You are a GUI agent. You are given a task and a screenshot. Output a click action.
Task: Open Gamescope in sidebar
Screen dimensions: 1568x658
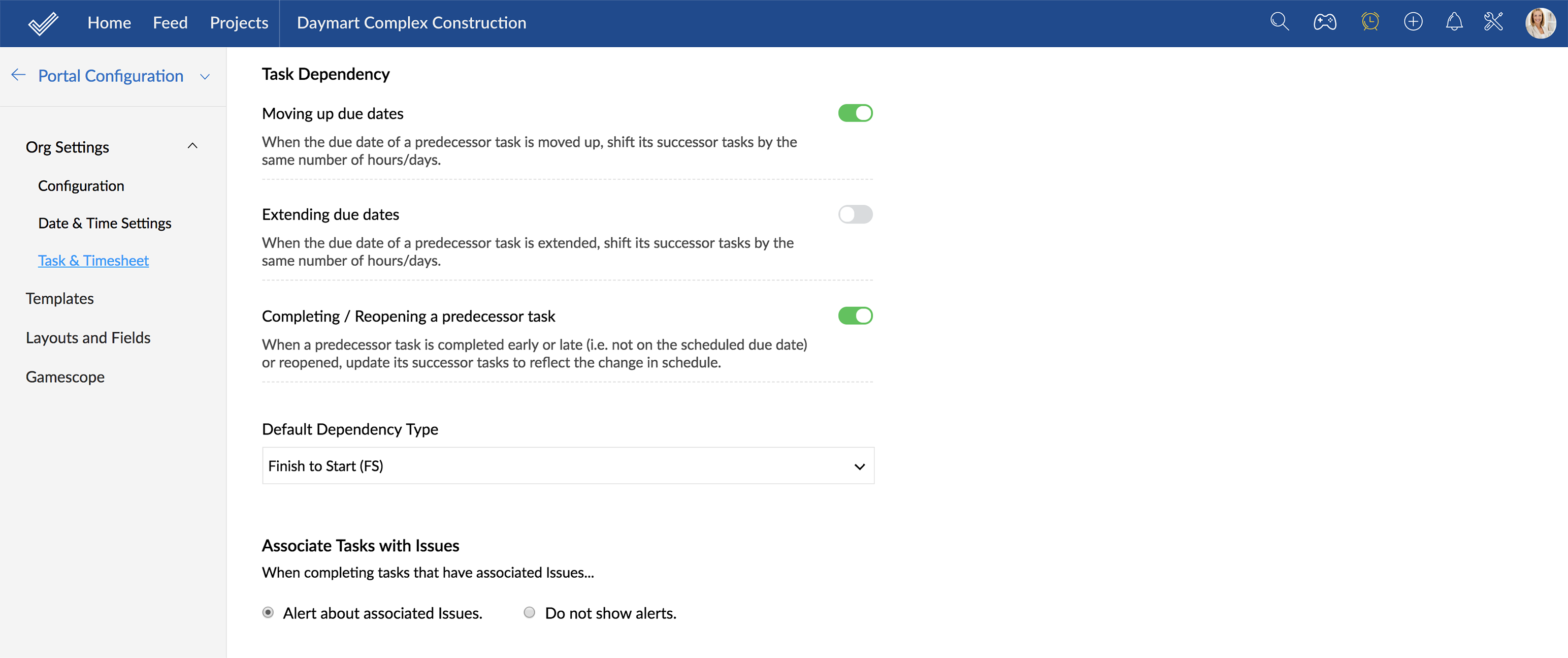65,377
